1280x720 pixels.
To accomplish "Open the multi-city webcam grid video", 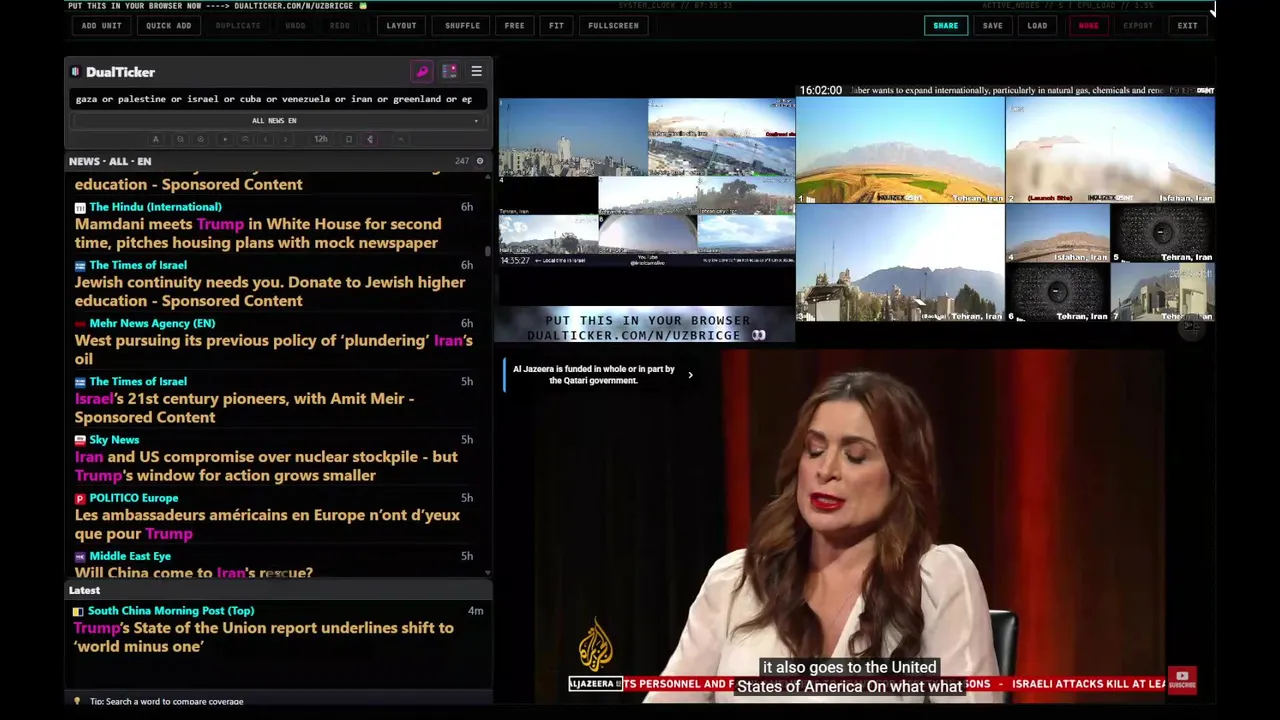I will [647, 182].
